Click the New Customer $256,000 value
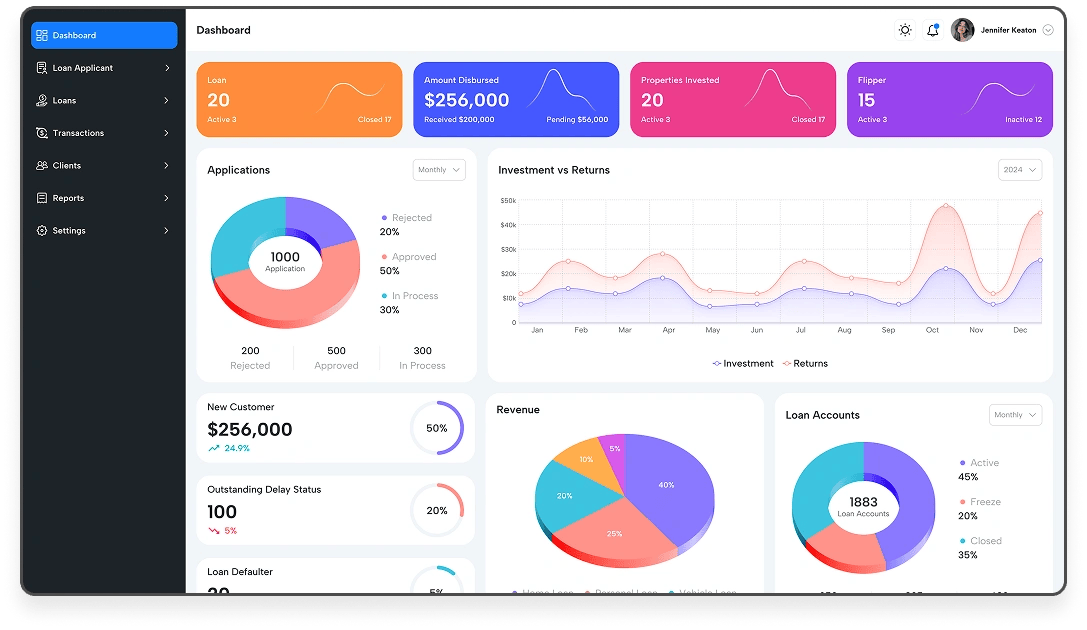Viewport: 1087px width, 630px height. tap(250, 430)
